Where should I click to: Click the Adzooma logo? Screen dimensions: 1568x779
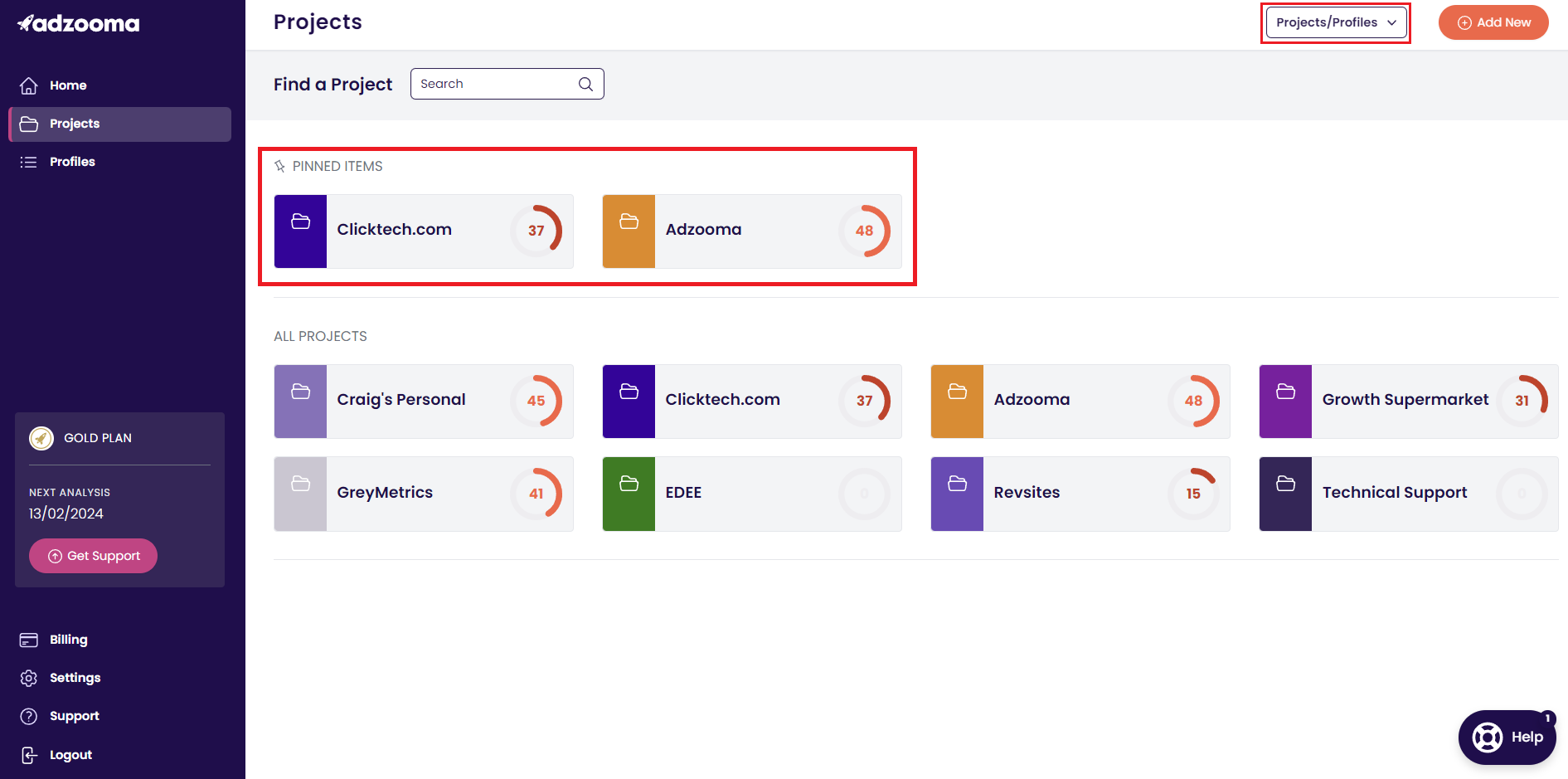point(79,23)
